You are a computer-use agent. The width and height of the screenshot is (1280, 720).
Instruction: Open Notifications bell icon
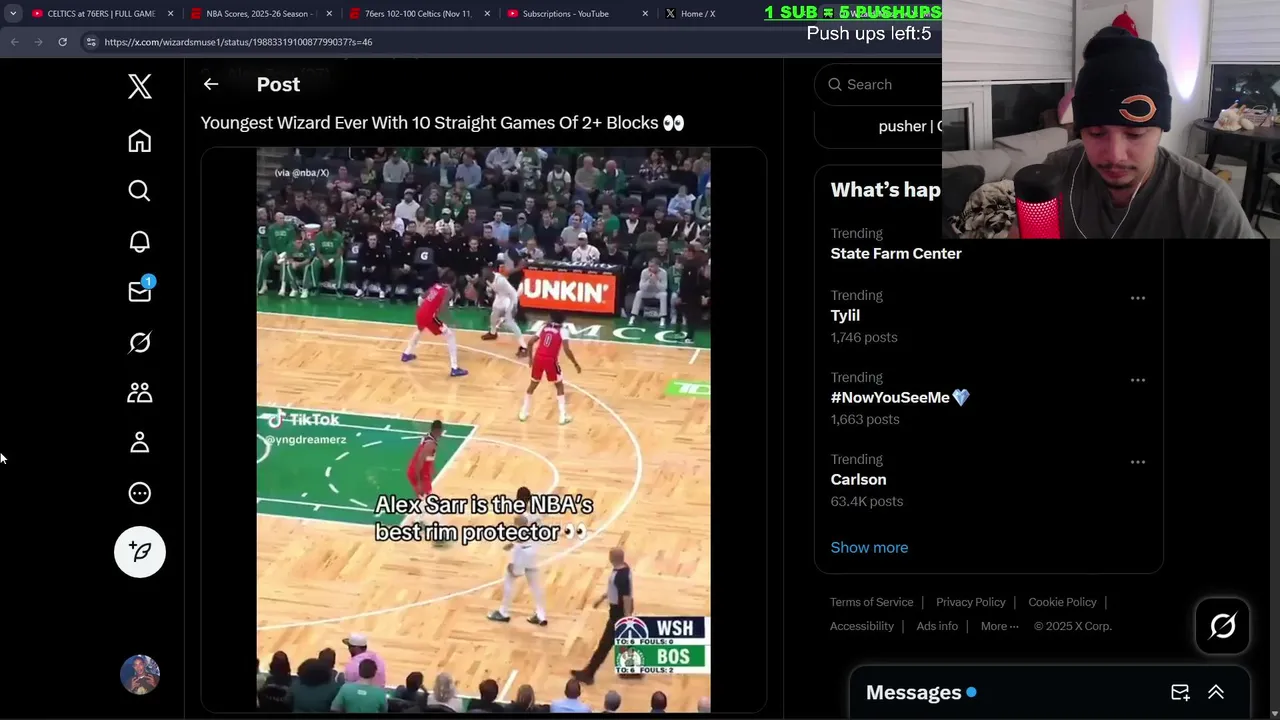[140, 241]
